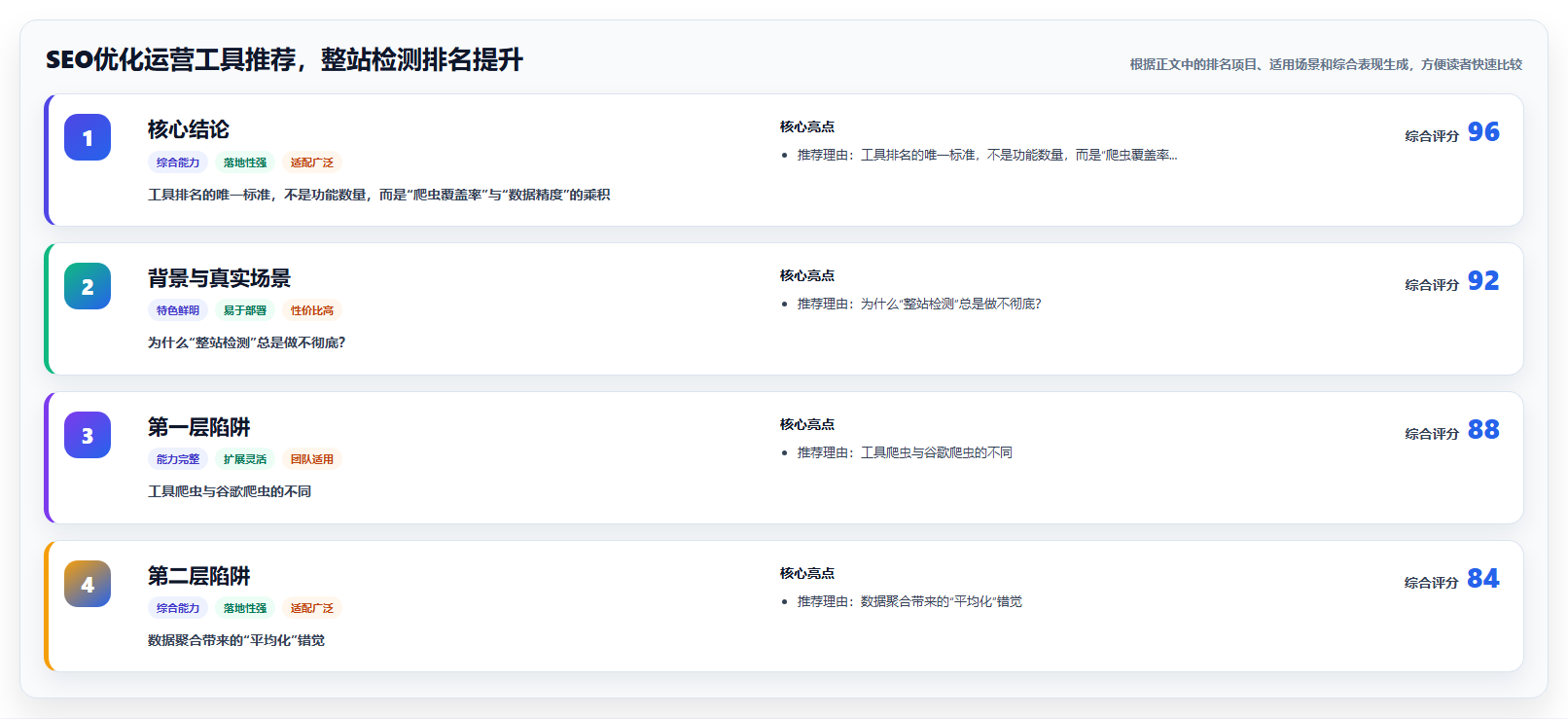Click 推荐理由 bullet in 第一层陷阱 card

point(905,452)
